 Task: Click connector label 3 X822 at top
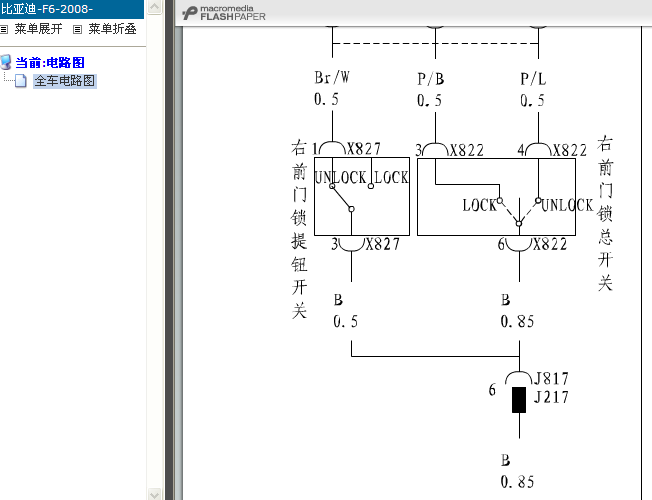(x=449, y=150)
